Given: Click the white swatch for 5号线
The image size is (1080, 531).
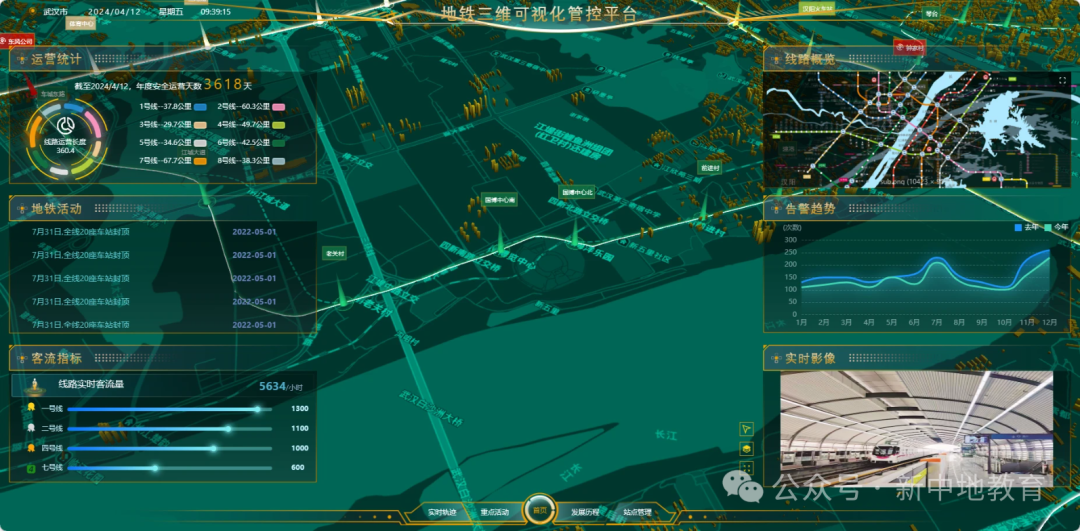Looking at the screenshot, I should (200, 143).
